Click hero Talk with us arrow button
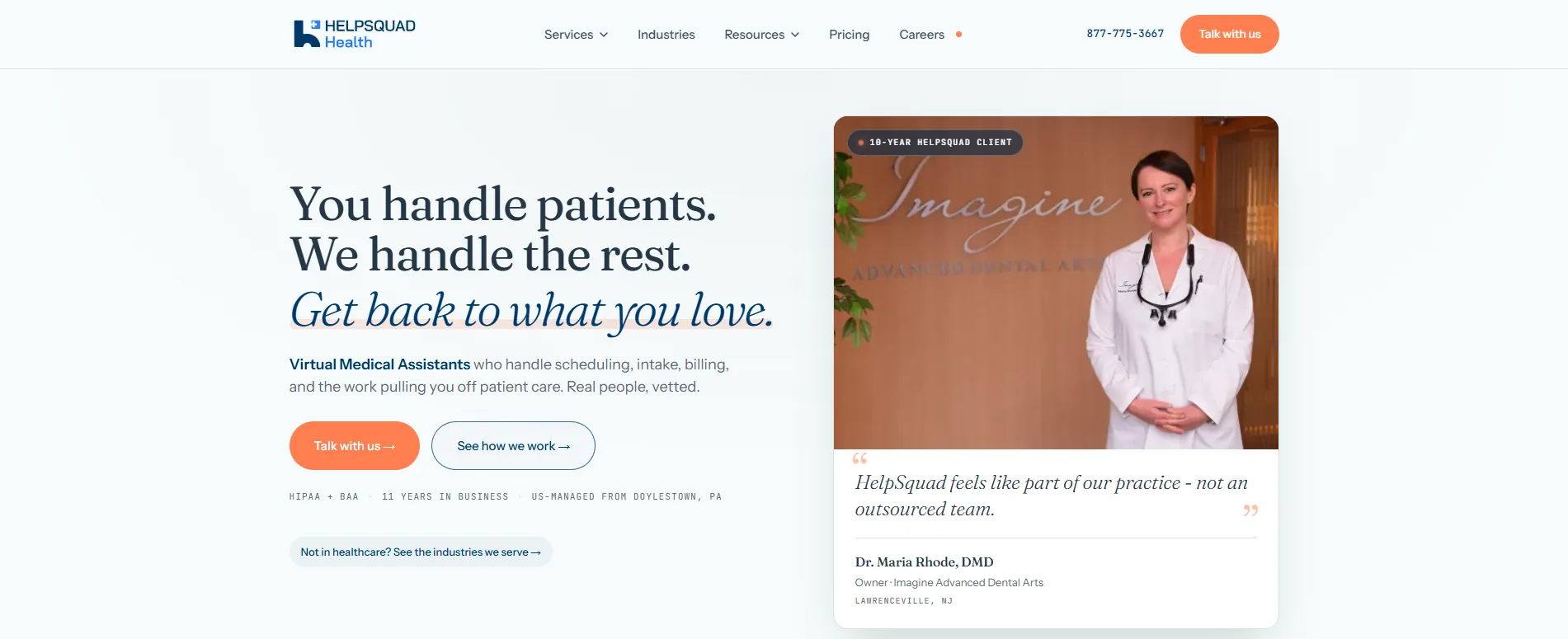The image size is (1568, 639). coord(354,446)
